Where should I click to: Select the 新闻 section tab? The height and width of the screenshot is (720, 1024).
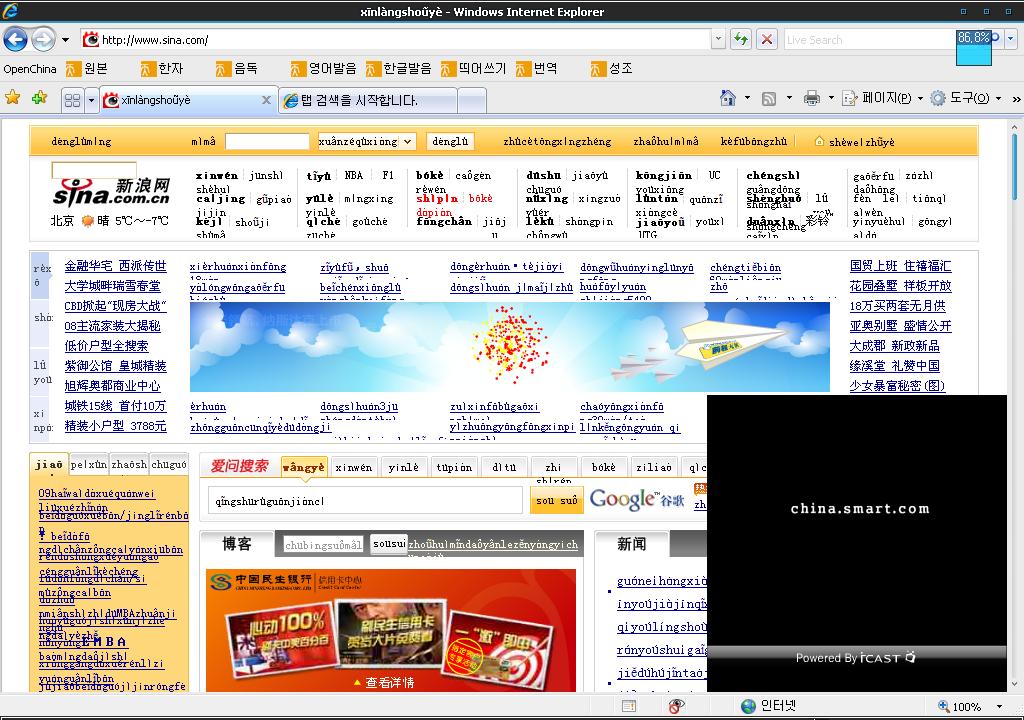(x=632, y=544)
